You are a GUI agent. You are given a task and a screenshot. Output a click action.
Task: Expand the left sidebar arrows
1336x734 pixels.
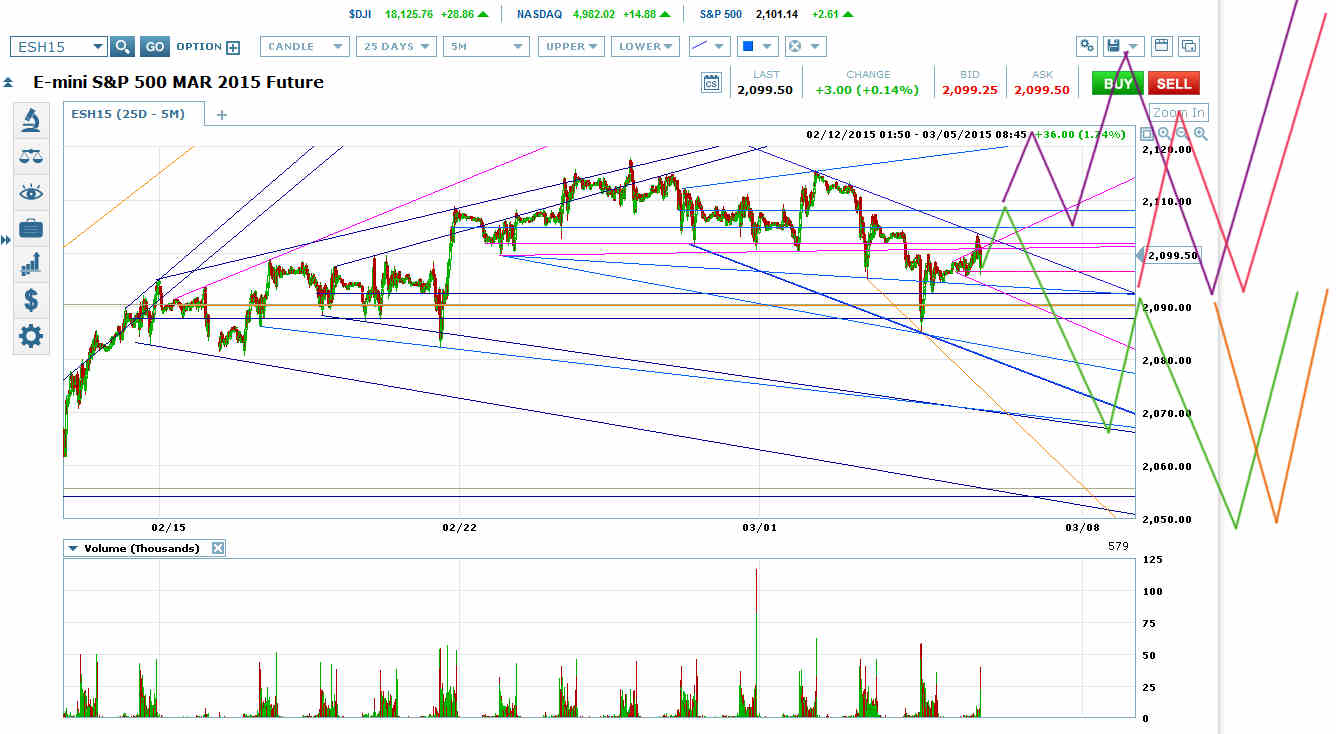pos(6,240)
